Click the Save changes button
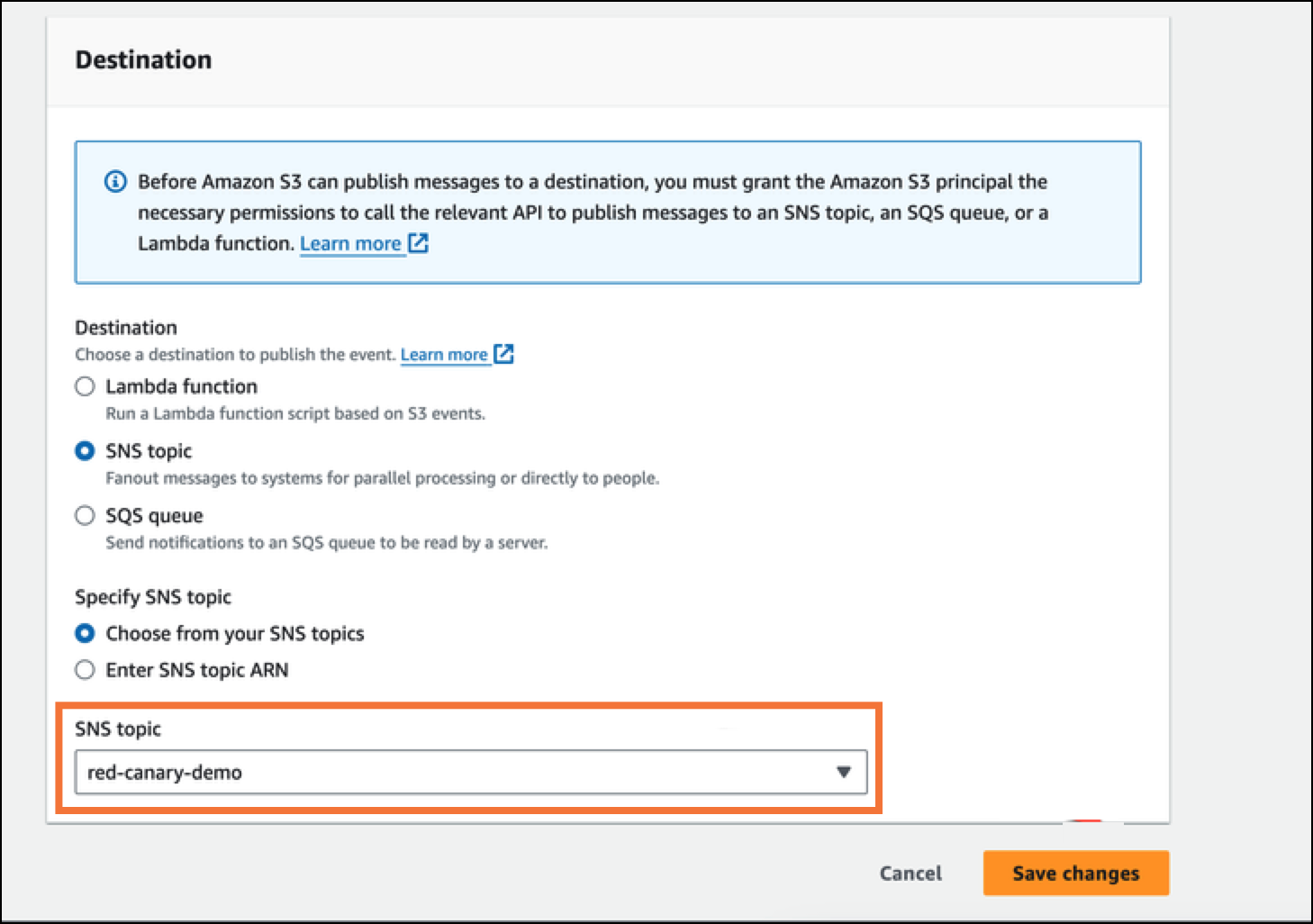This screenshot has width=1313, height=924. click(1076, 873)
